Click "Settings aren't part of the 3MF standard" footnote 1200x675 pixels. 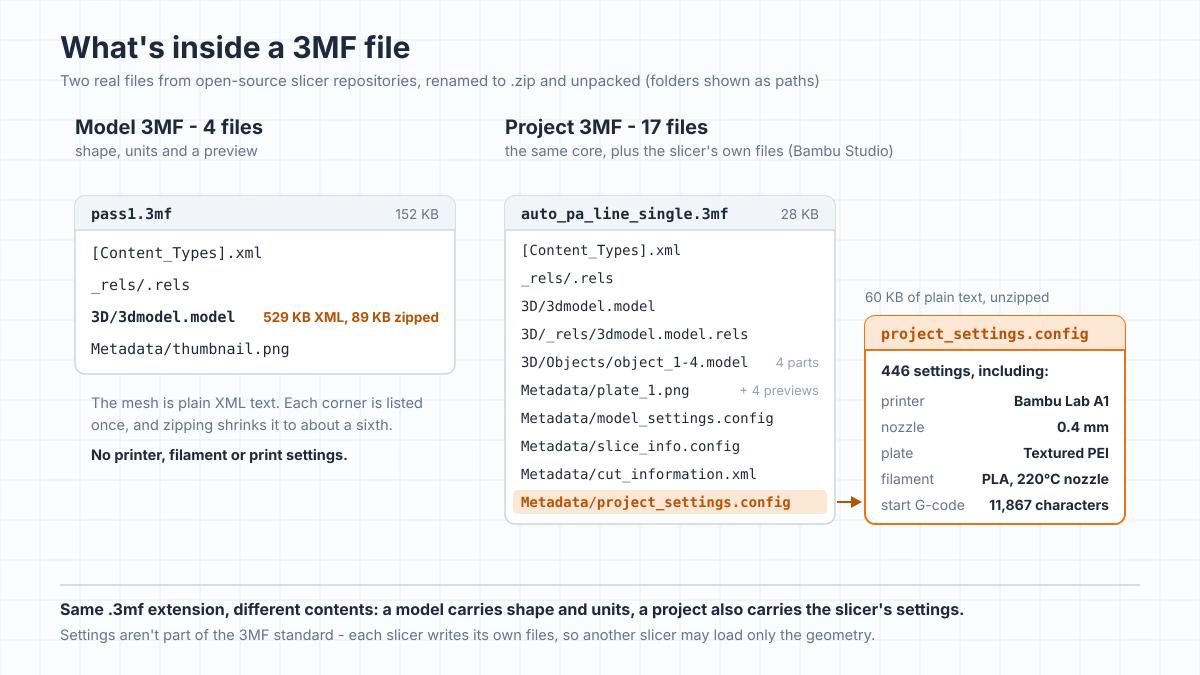[467, 635]
